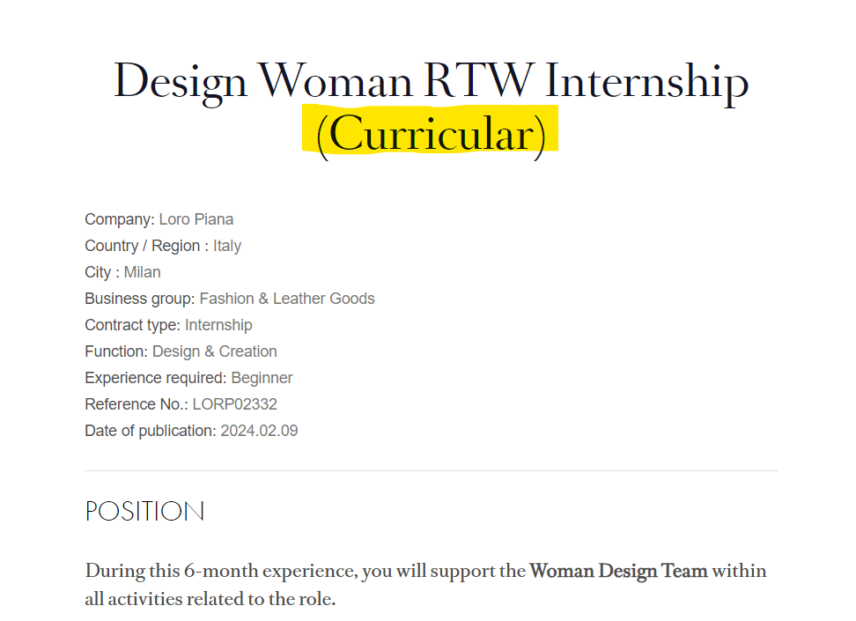
Task: Click the Business group label
Action: coord(140,299)
